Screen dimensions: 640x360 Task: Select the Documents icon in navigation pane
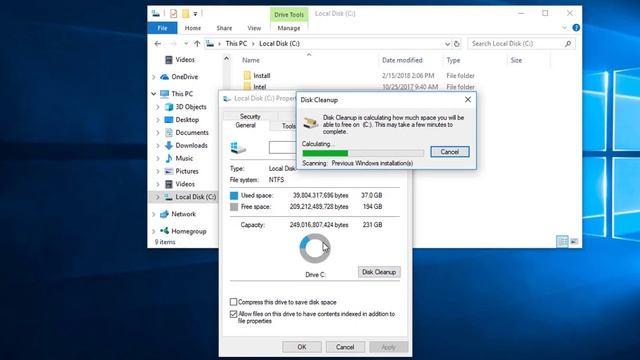(x=169, y=133)
